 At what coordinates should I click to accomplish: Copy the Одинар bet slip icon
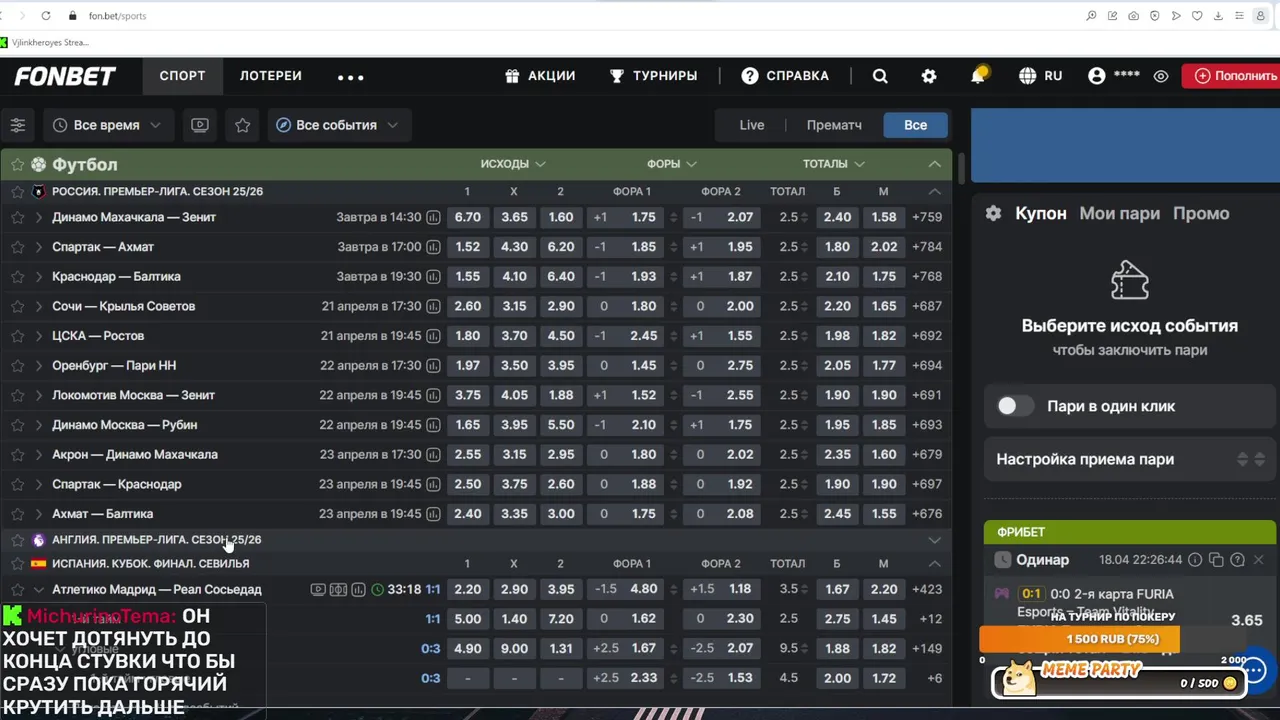tap(1216, 560)
